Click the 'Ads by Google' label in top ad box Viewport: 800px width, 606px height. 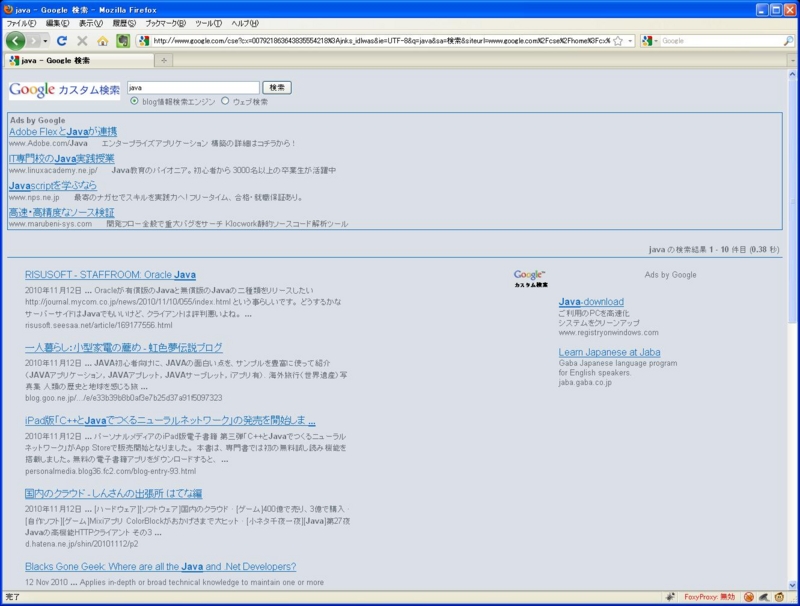tap(38, 120)
